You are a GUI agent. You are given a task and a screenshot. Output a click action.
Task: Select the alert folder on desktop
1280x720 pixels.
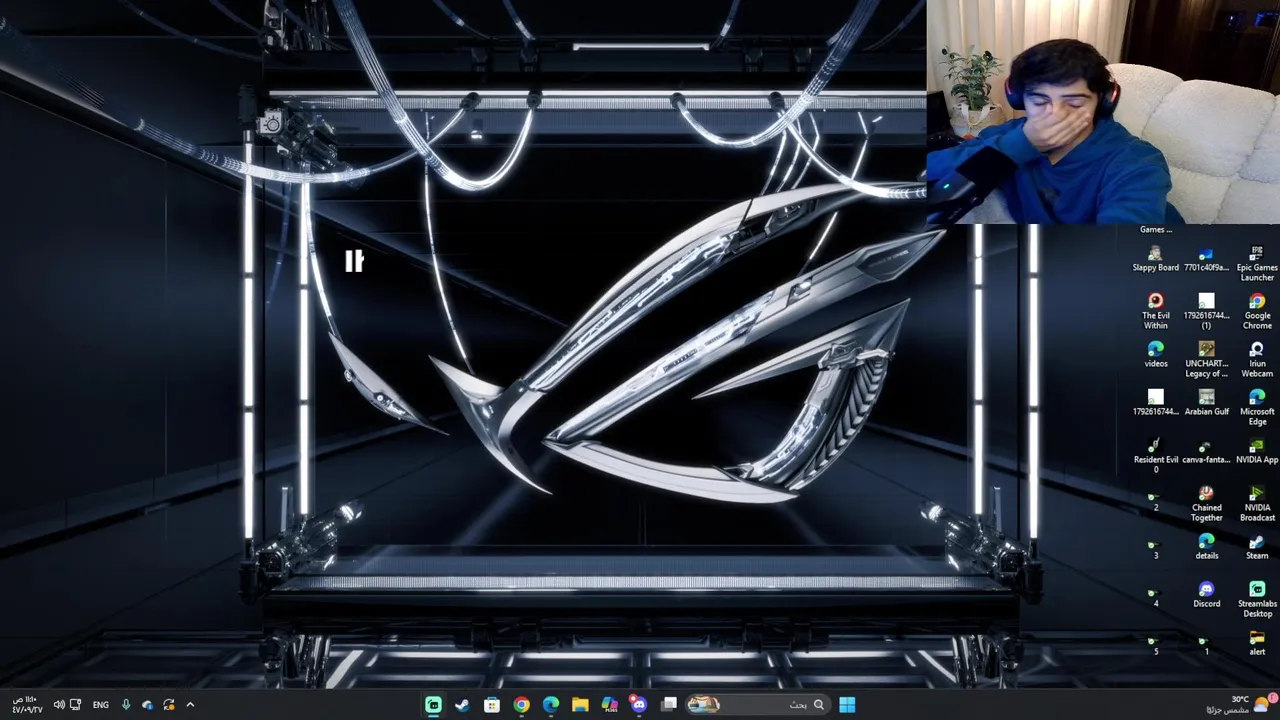[x=1257, y=643]
